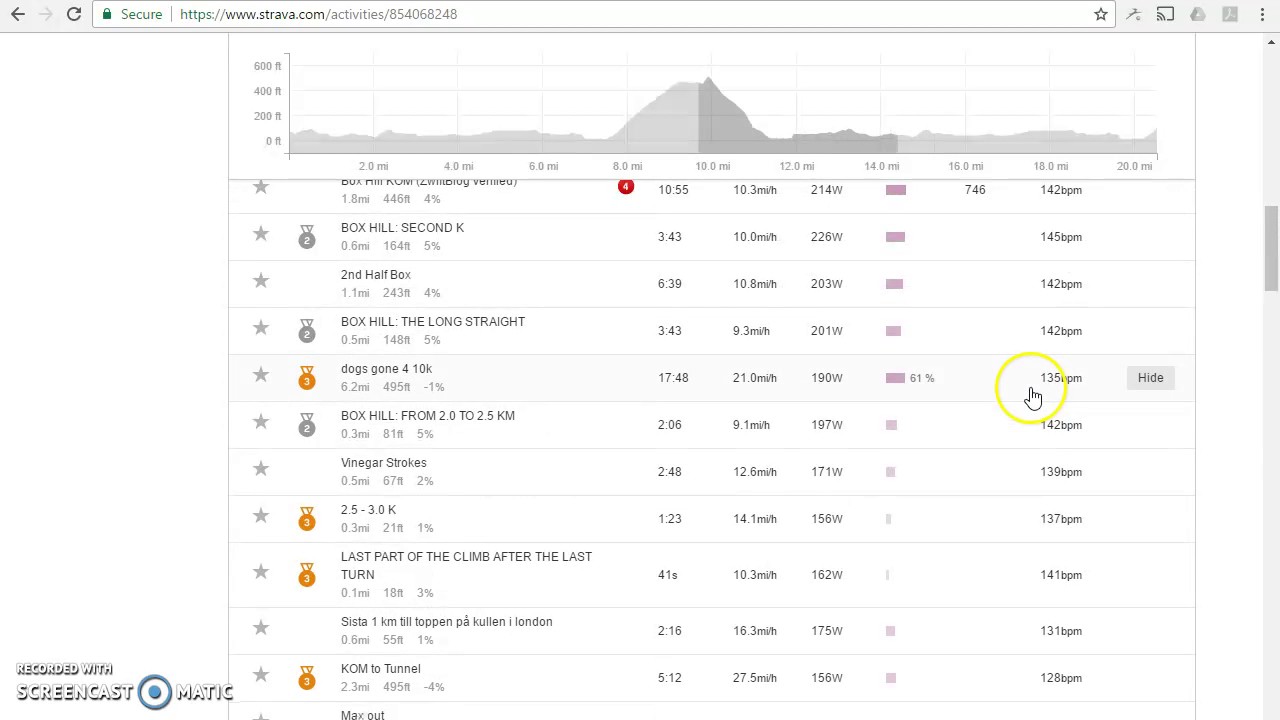Click bronze medal on dogs gone 4 10k

pyautogui.click(x=307, y=378)
